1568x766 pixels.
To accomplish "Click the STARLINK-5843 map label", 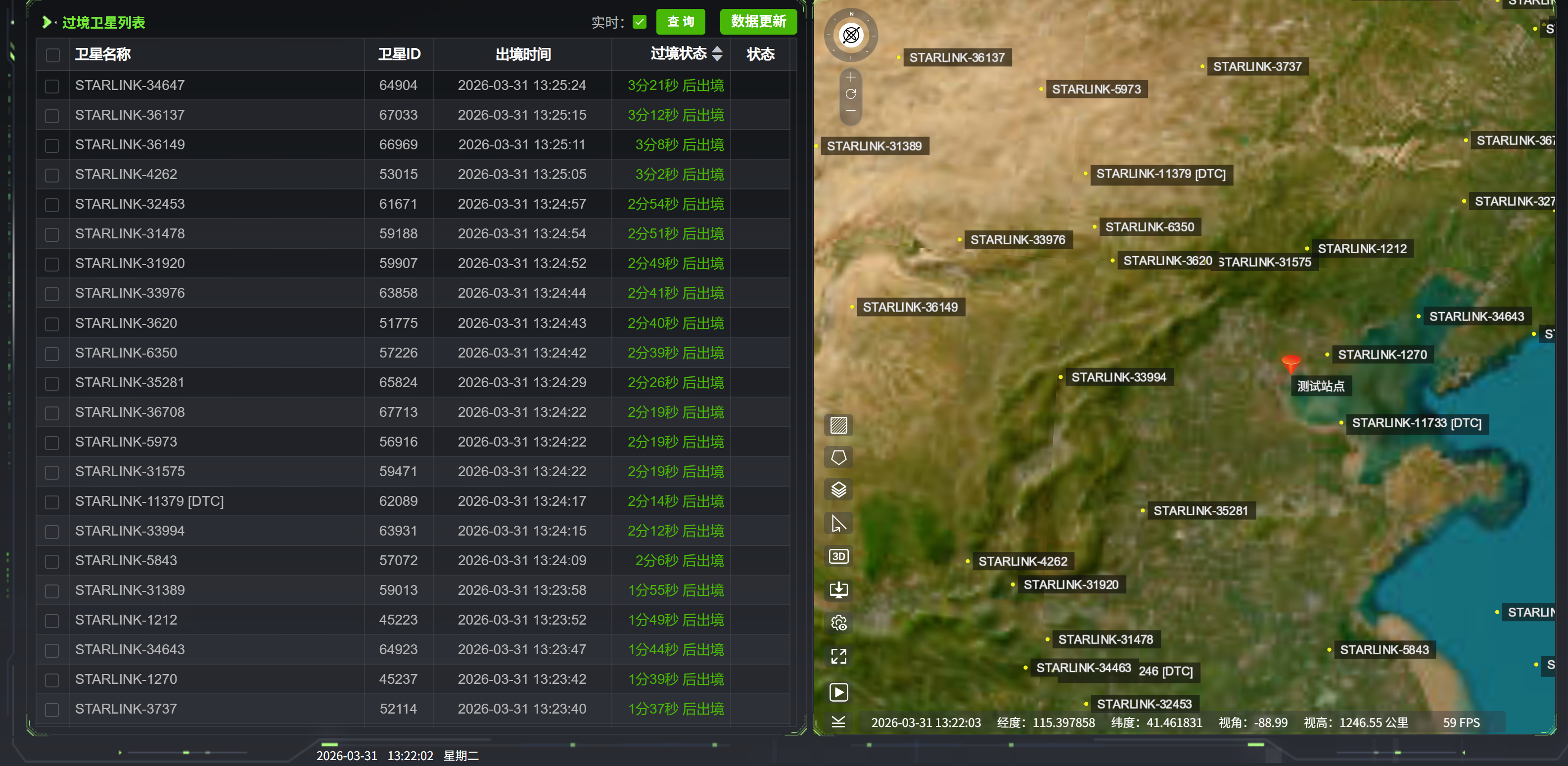I will tap(1384, 650).
